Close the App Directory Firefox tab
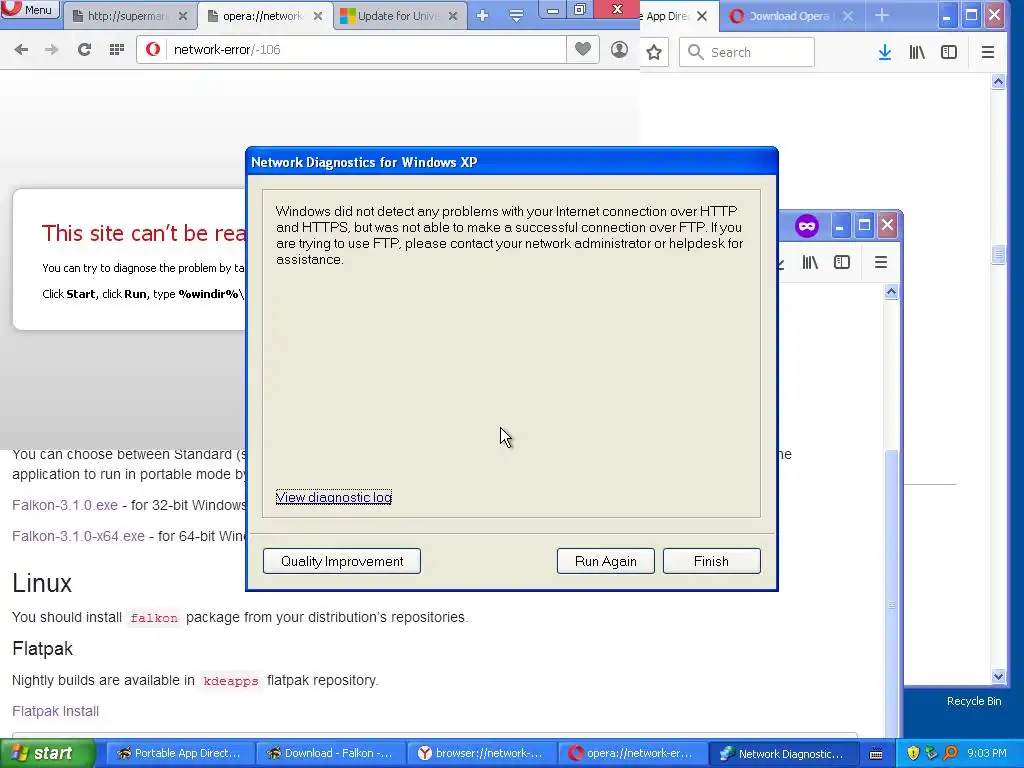The image size is (1024, 768). [702, 16]
